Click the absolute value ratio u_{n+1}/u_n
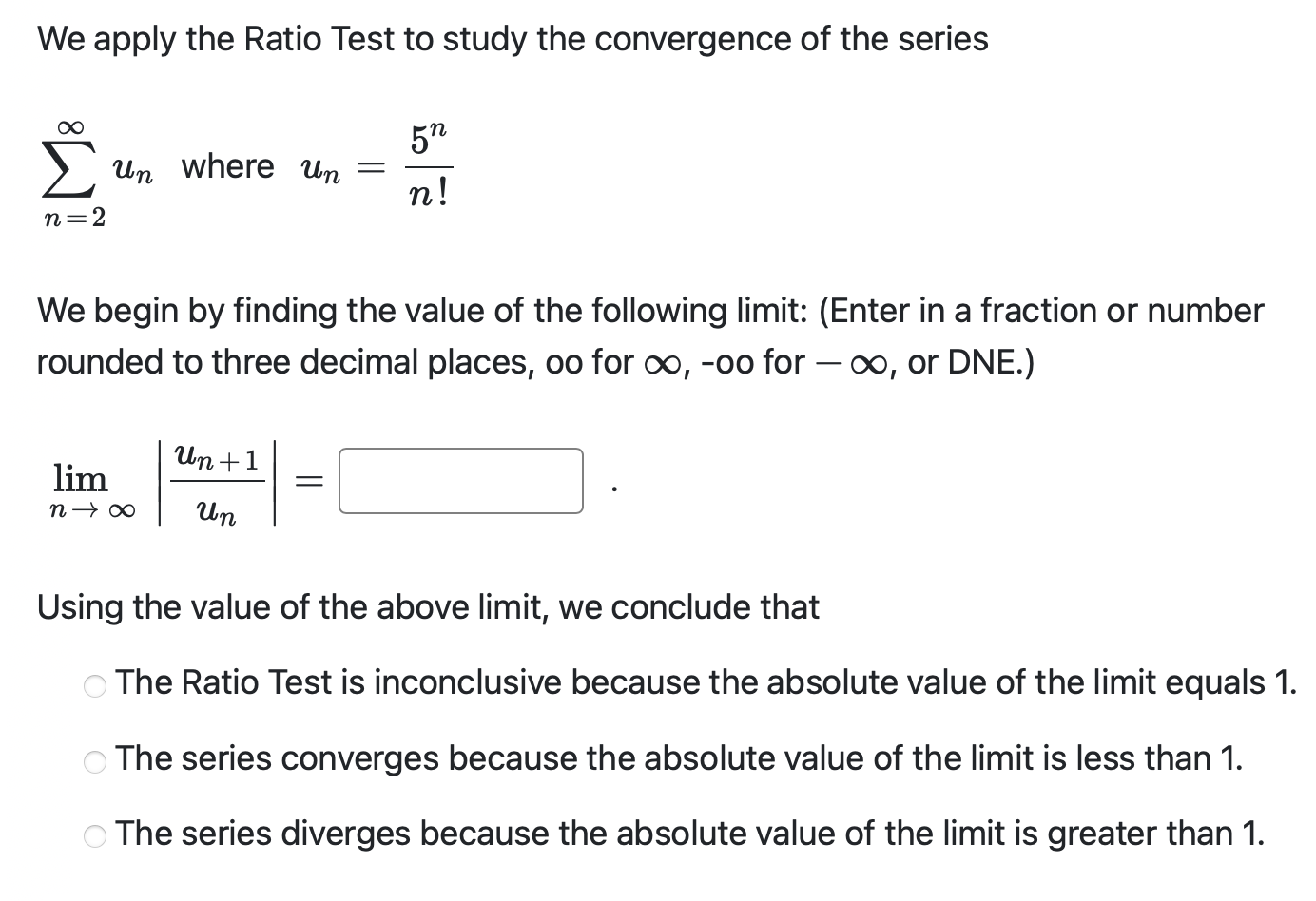The width and height of the screenshot is (1316, 901). [x=216, y=481]
